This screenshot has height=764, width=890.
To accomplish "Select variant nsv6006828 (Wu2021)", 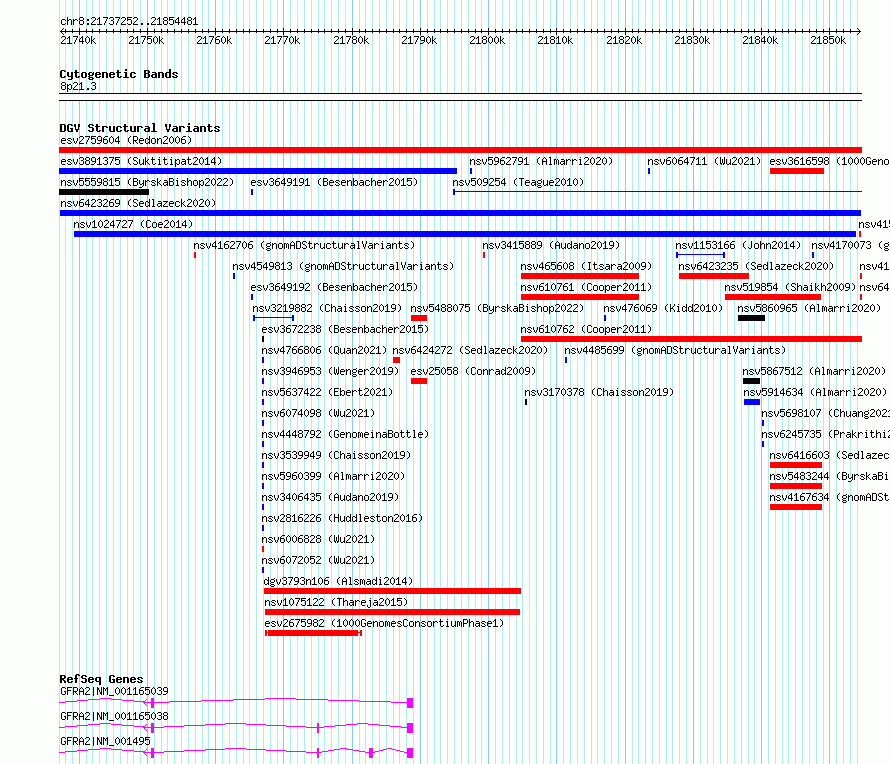I will click(318, 539).
